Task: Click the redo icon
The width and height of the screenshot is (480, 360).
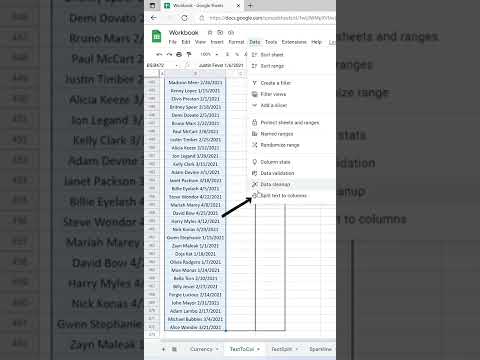Action: click(x=169, y=54)
